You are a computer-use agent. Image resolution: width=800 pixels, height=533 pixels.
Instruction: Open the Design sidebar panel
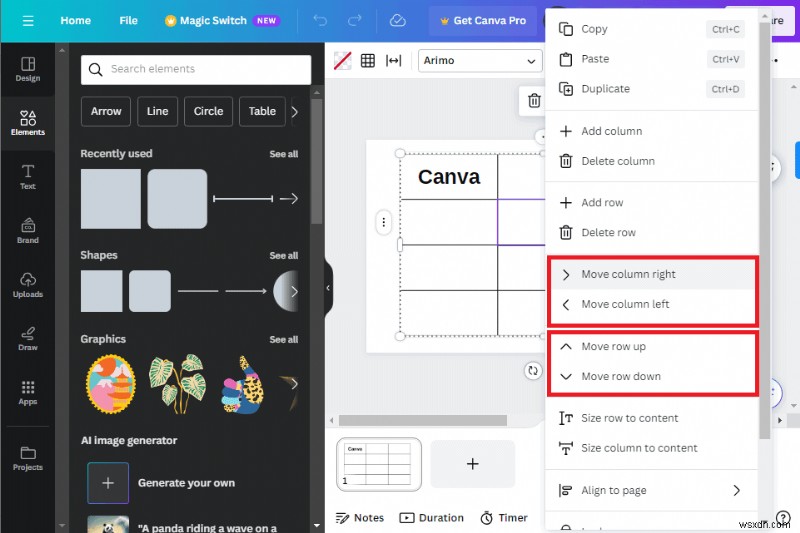[x=28, y=69]
